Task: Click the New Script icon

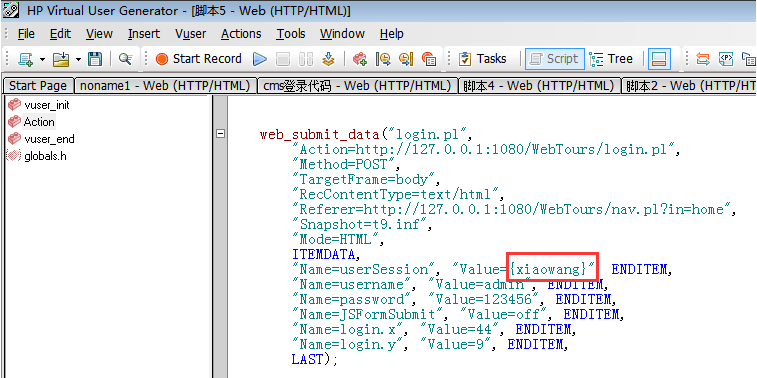Action: [26, 59]
